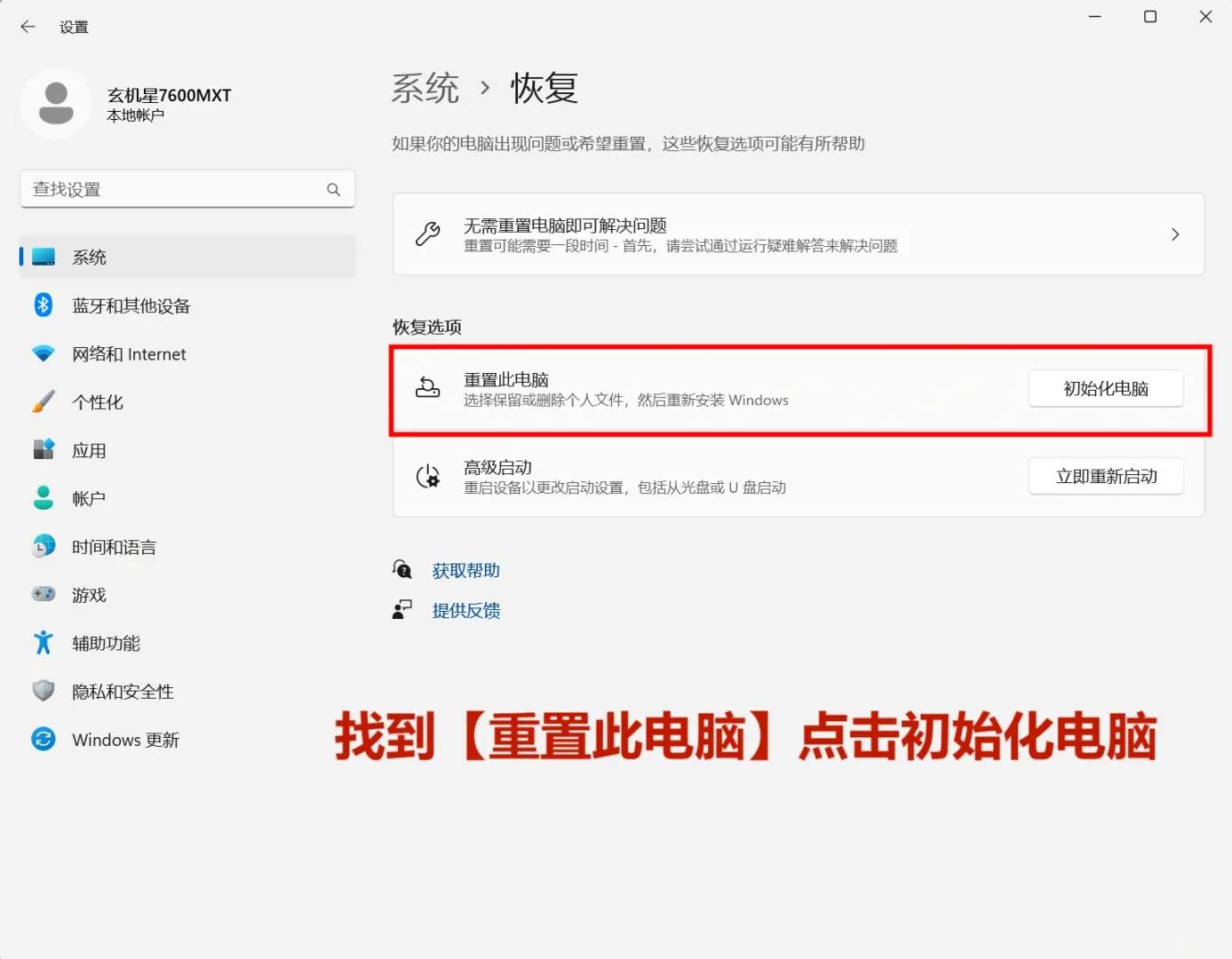
Task: Expand chevron on 无需重置电脑即可解决问题 card
Action: [x=1175, y=234]
